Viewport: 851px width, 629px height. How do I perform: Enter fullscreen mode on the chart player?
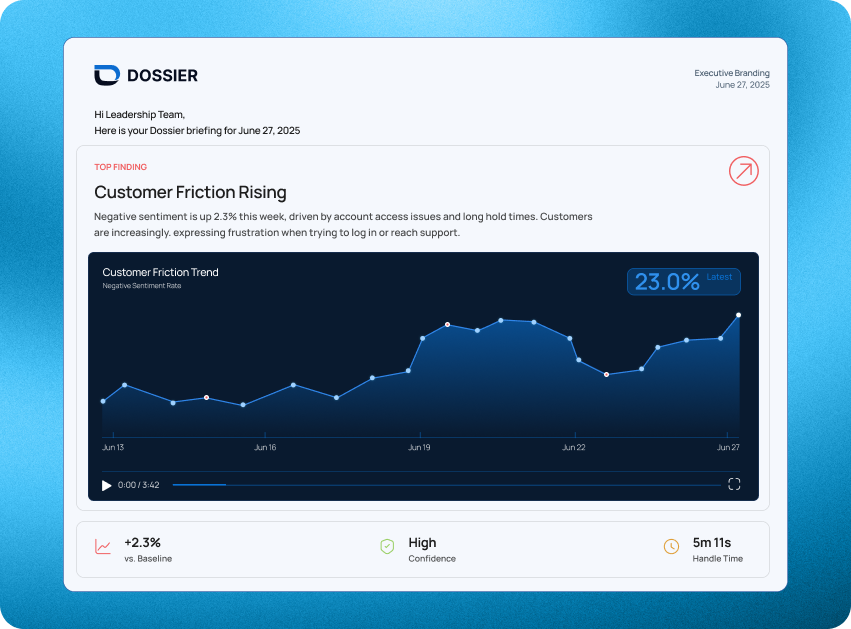734,484
